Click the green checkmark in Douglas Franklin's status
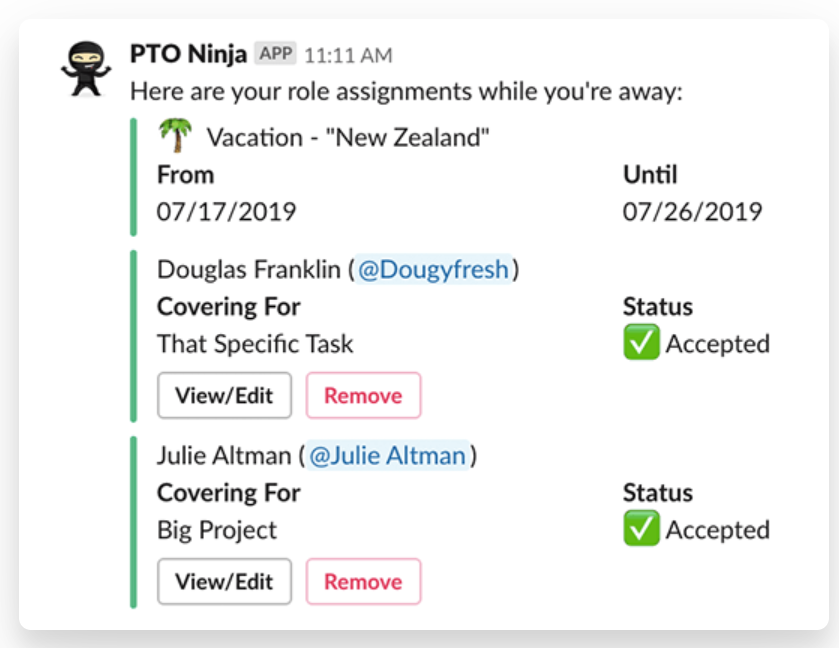 click(x=641, y=344)
